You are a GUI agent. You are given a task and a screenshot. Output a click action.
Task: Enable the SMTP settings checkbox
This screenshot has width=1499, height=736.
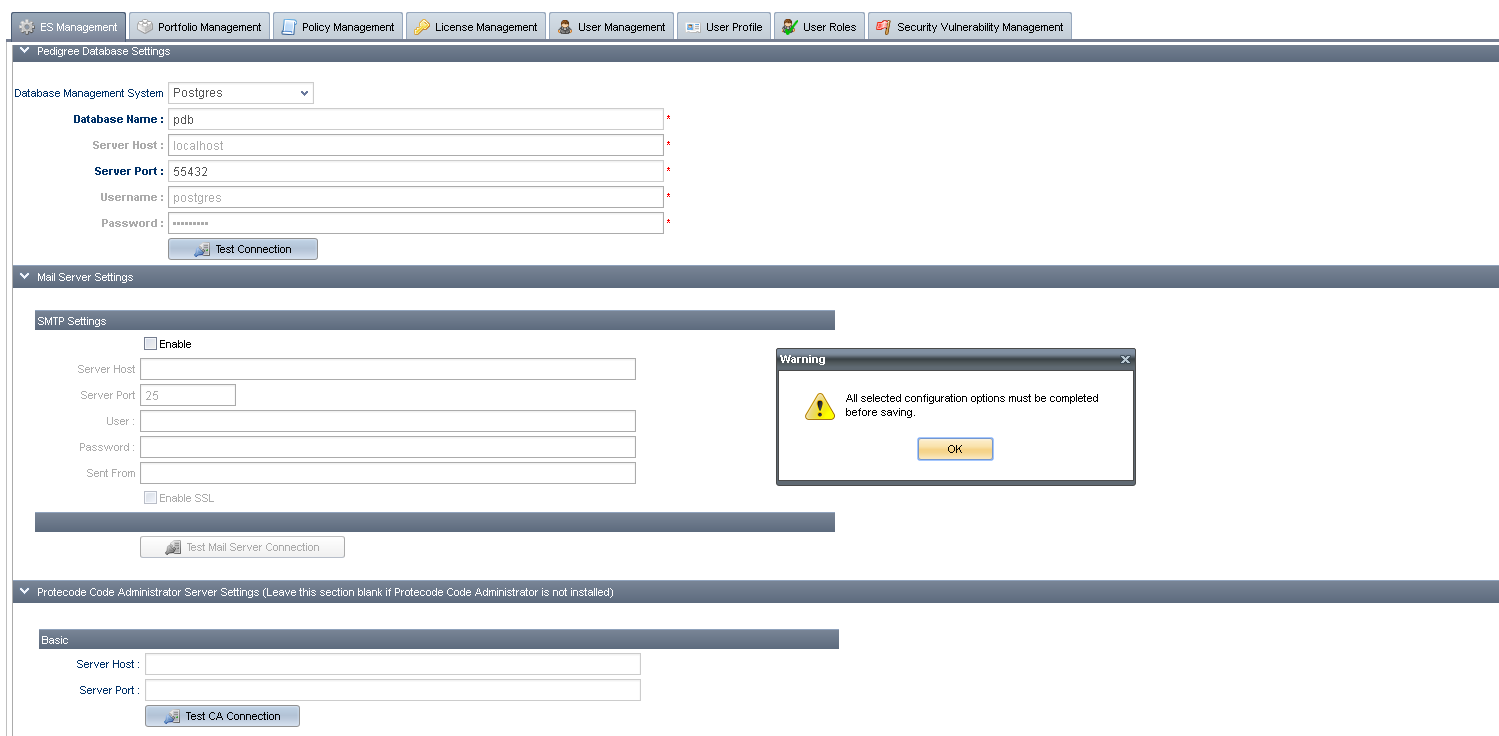[151, 344]
